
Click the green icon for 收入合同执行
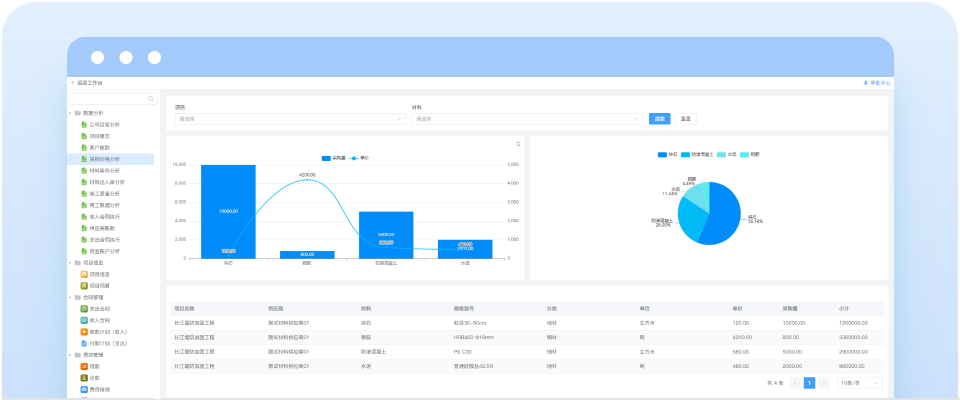[x=84, y=217]
